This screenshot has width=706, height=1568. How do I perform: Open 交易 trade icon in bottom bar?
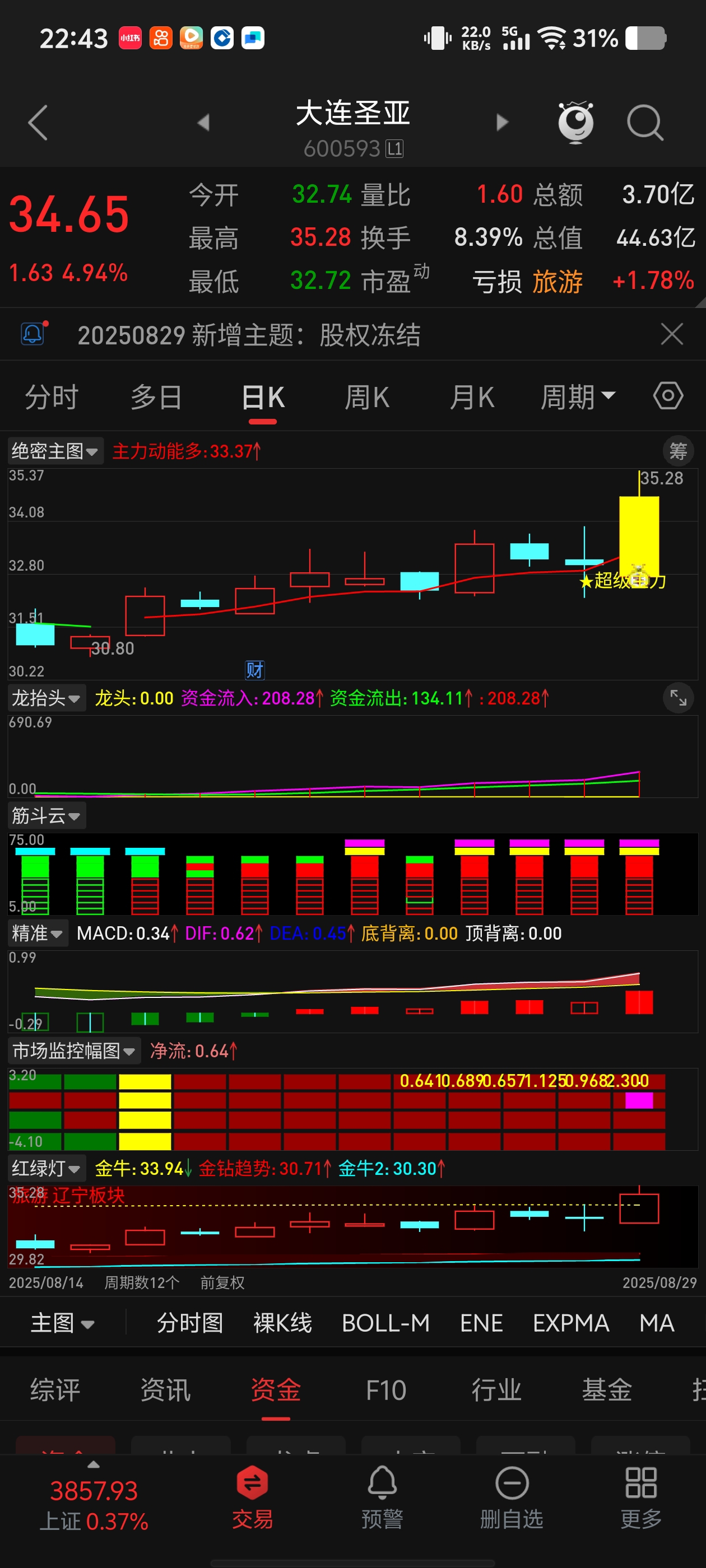pyautogui.click(x=252, y=1497)
